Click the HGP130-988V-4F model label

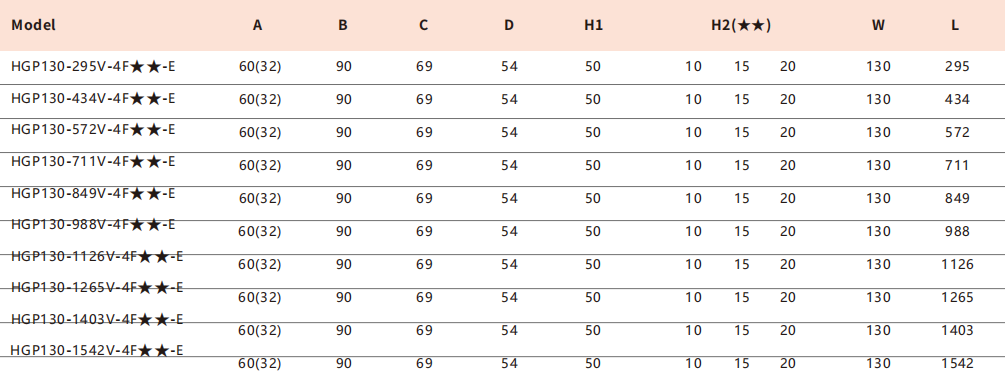click(93, 225)
